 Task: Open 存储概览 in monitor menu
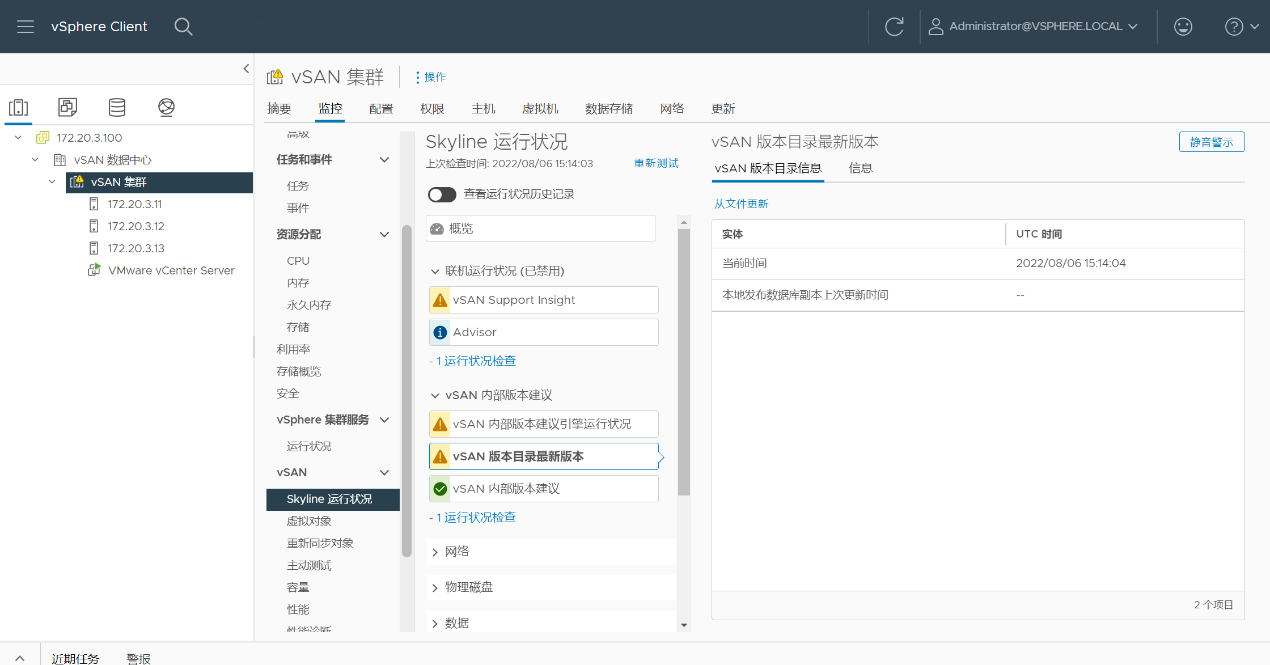[x=299, y=371]
